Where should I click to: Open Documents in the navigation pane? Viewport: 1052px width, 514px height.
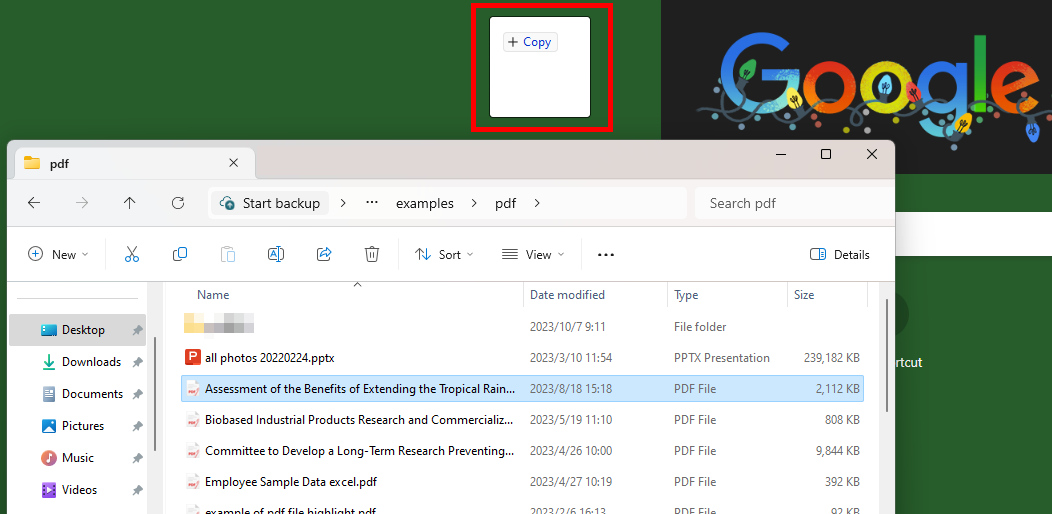tap(77, 394)
